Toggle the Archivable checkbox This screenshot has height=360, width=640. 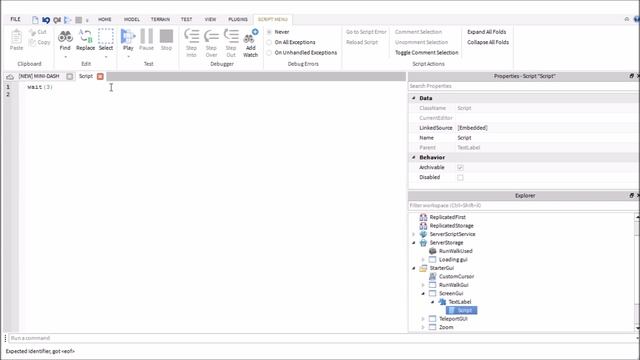click(460, 167)
